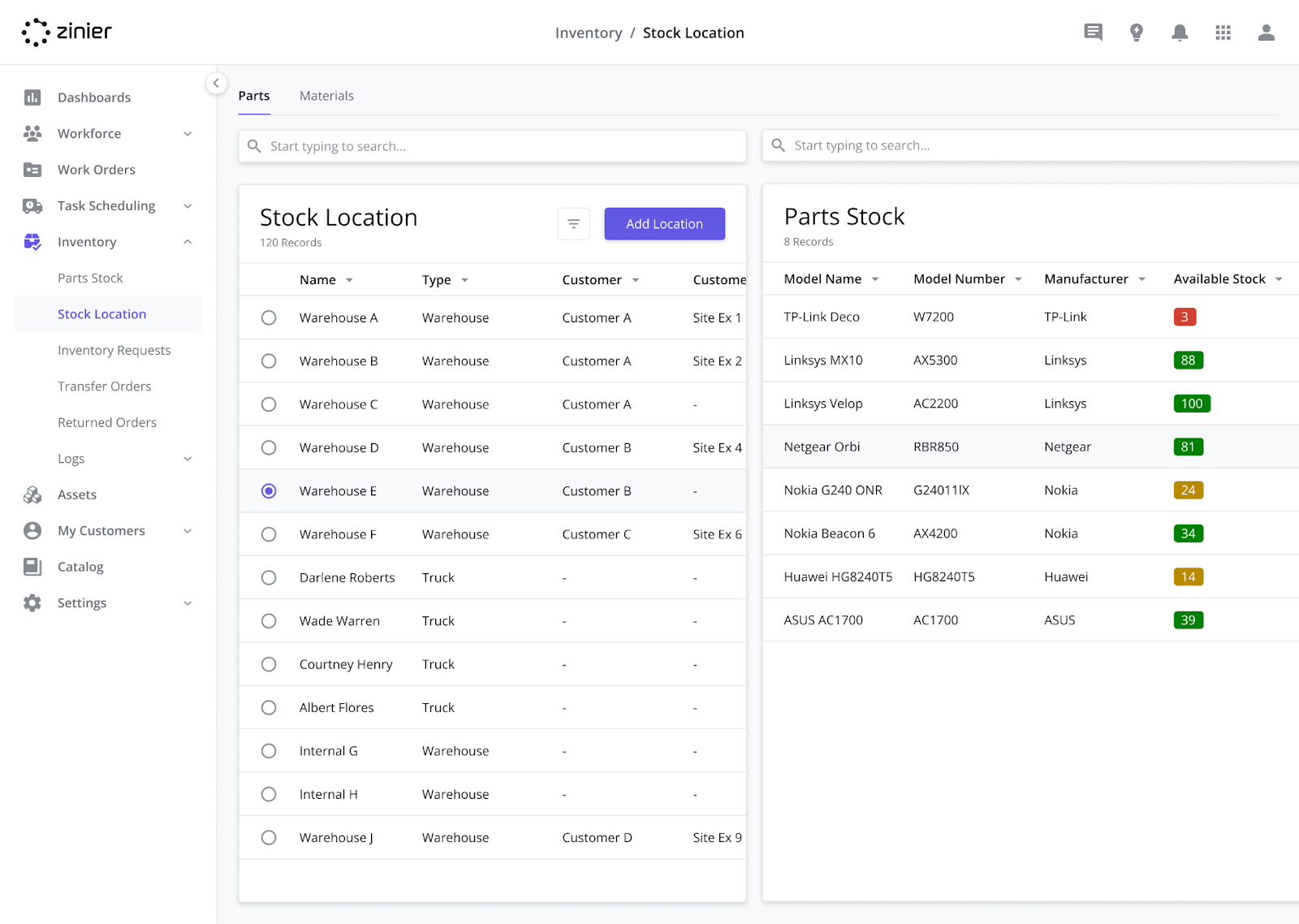Click the Parts Stock search magnifier icon

click(x=778, y=145)
